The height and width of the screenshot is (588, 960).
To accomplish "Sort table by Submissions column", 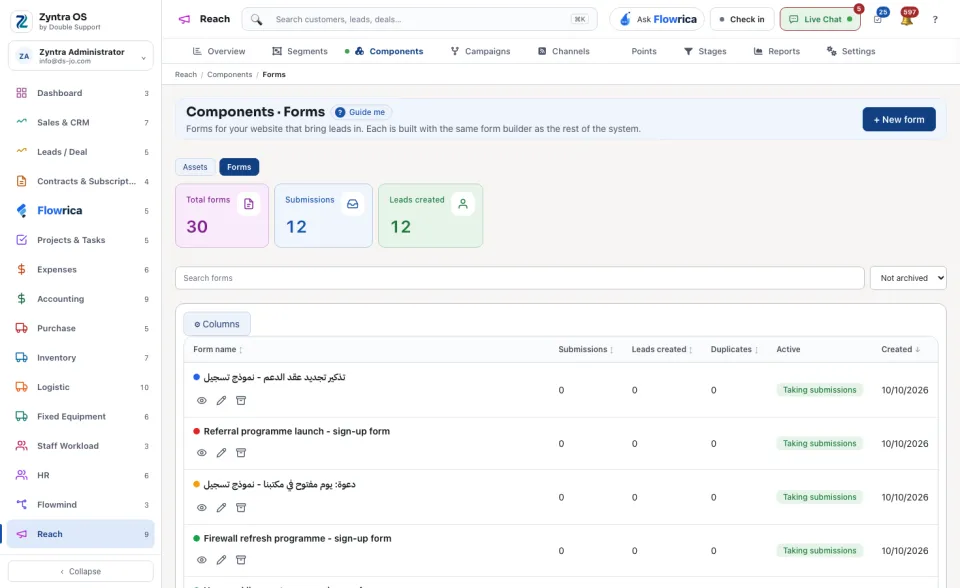I will [585, 349].
